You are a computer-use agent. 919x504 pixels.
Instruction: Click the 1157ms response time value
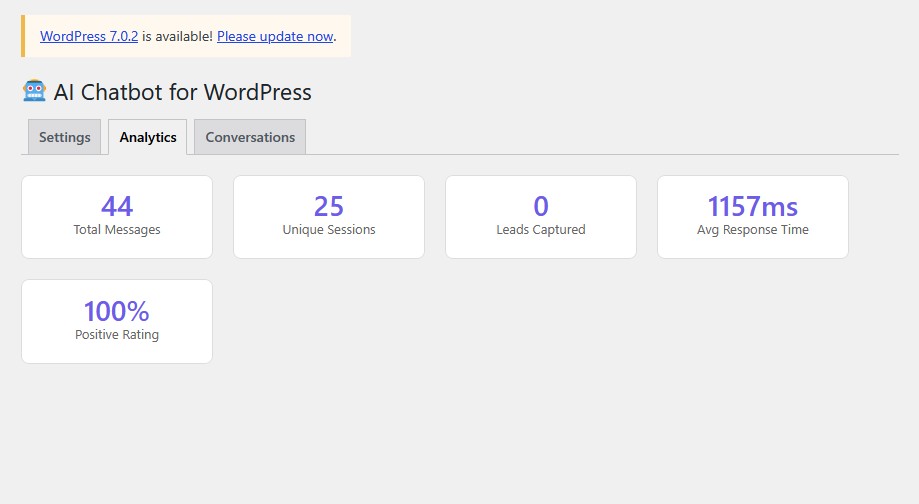click(x=753, y=206)
